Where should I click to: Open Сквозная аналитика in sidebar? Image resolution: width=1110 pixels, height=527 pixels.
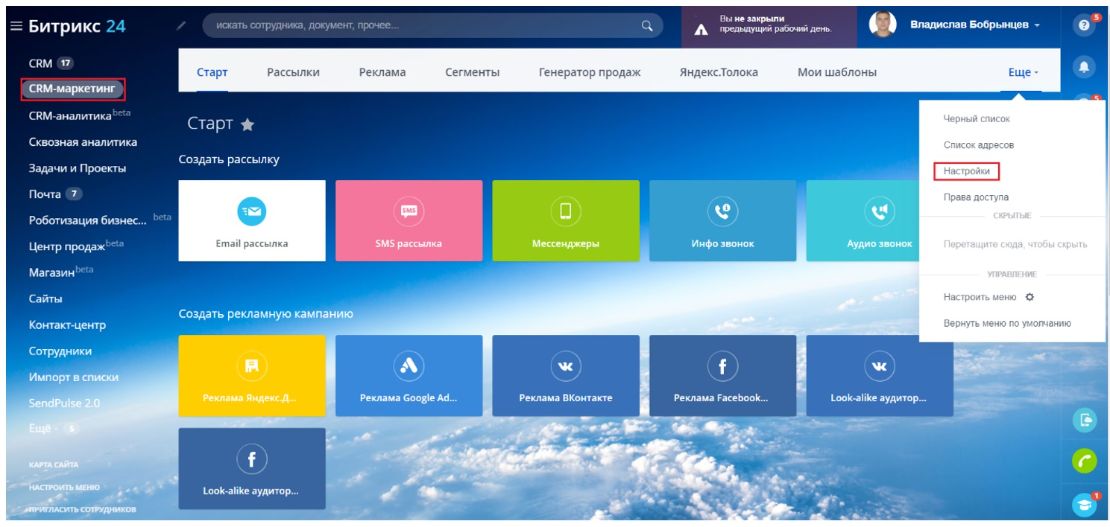[x=83, y=142]
